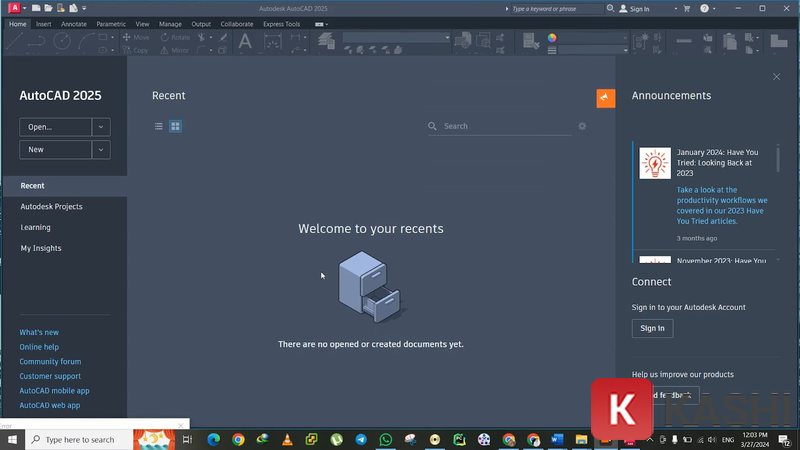Expand the Help dropdown arrow in title bar
This screenshot has width=800, height=450.
pyautogui.click(x=714, y=9)
